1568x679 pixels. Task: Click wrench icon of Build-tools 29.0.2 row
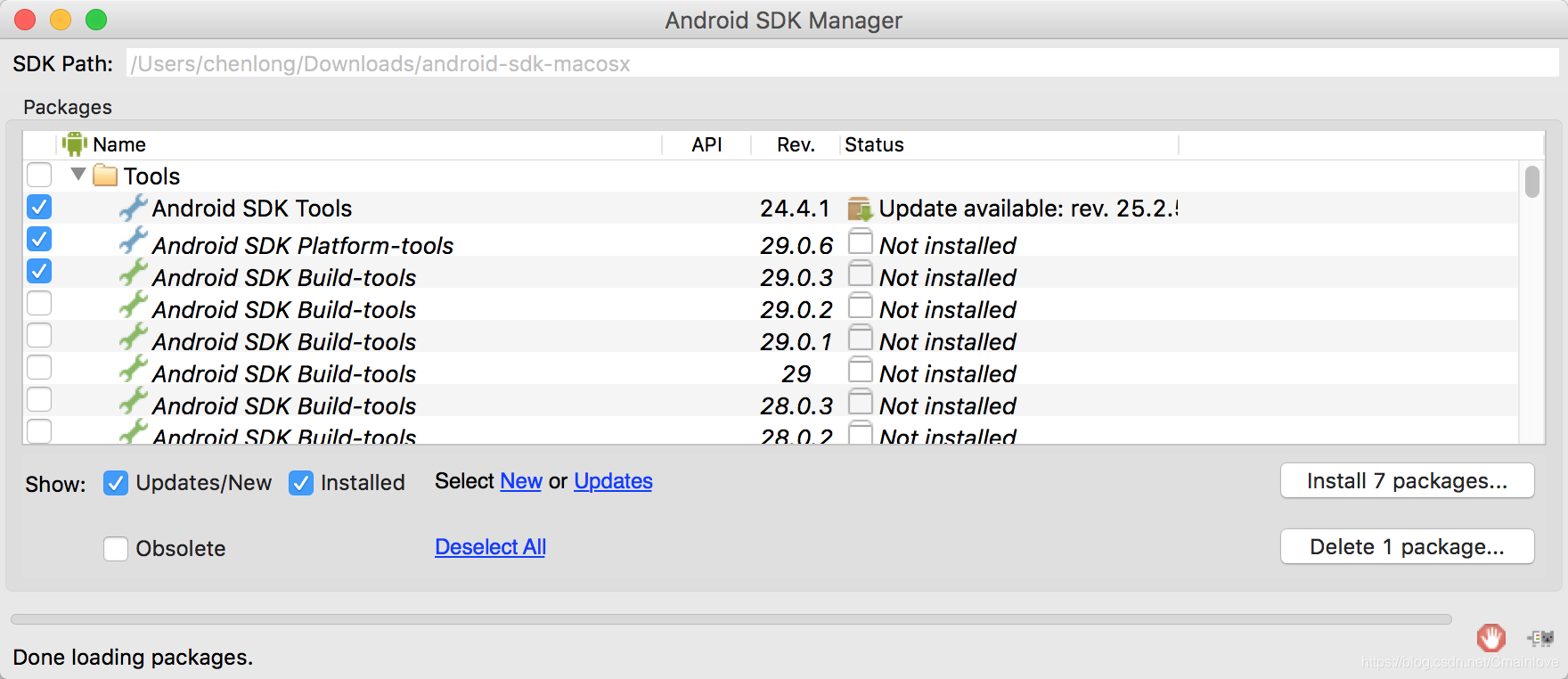tap(133, 306)
